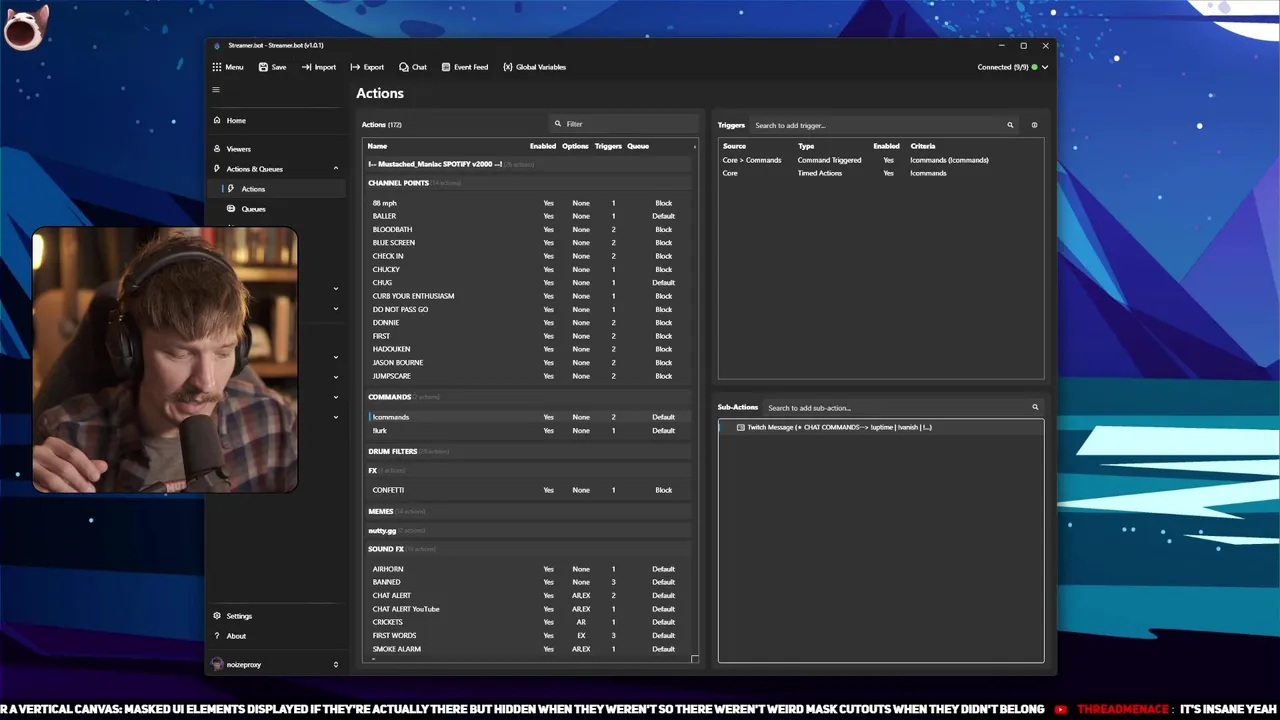Collapse the COMMANDS group header
This screenshot has height=720, width=1280.
tap(528, 397)
